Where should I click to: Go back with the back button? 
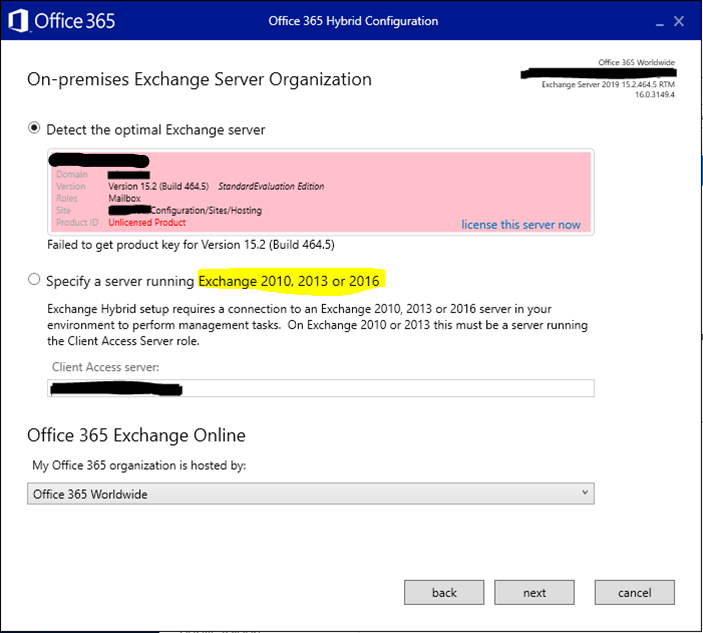point(444,593)
